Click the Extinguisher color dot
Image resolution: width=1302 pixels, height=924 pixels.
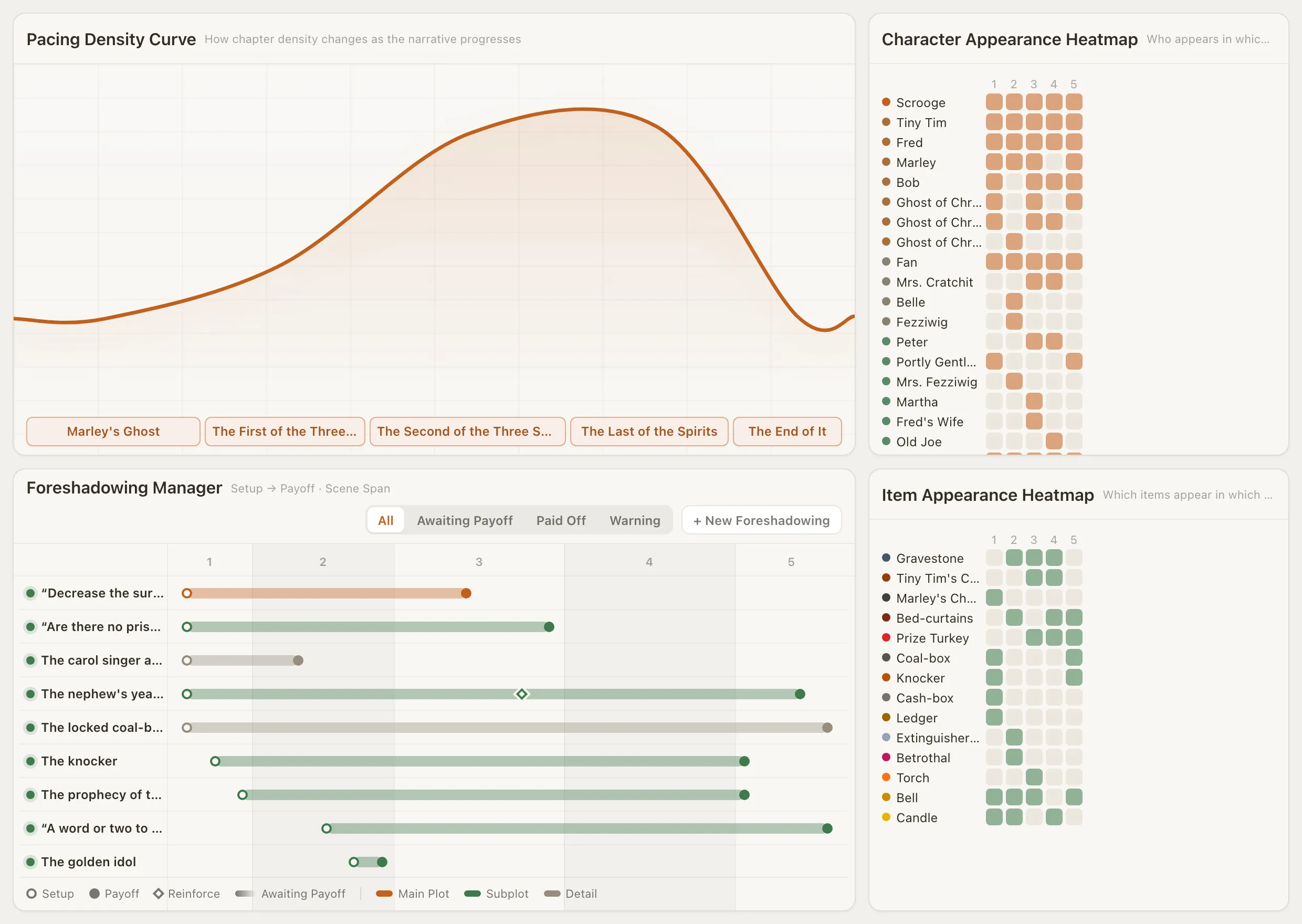(886, 738)
